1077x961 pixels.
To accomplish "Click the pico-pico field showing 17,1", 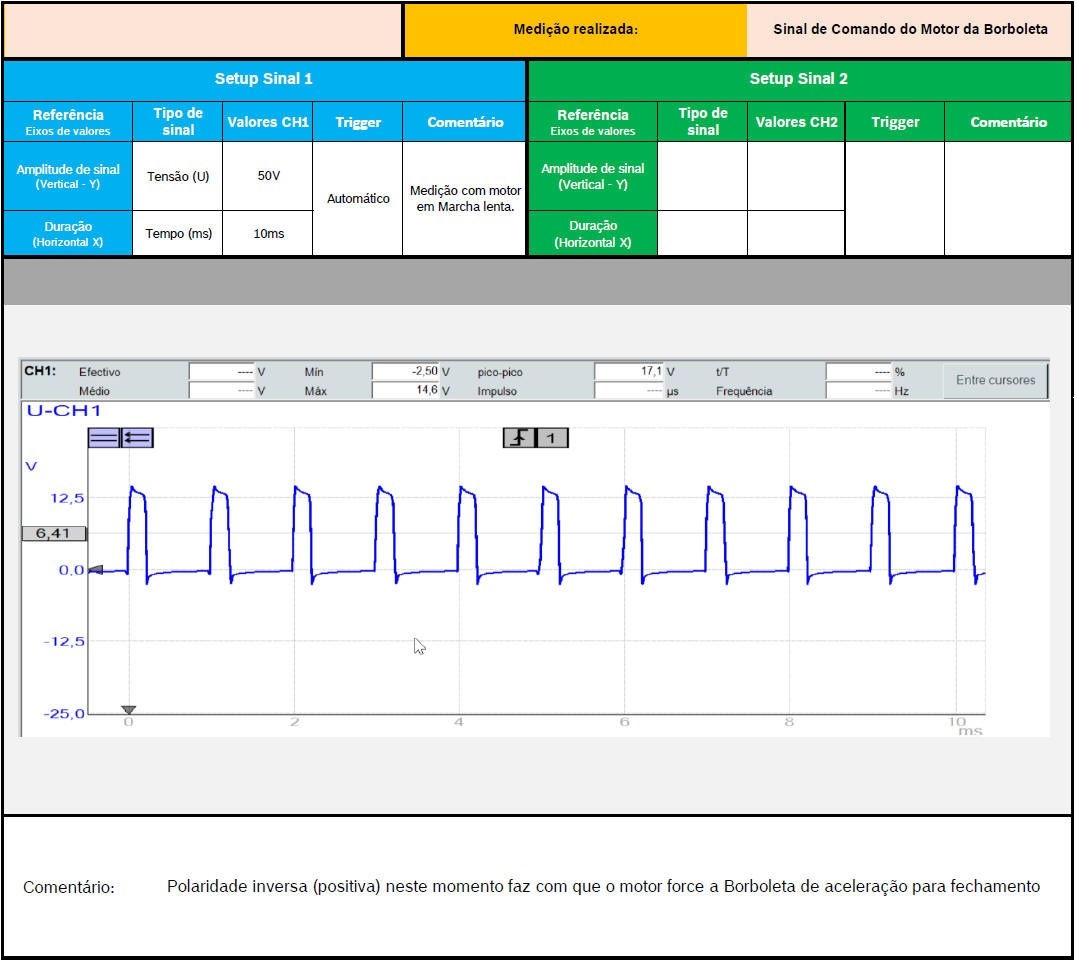I will [x=629, y=372].
